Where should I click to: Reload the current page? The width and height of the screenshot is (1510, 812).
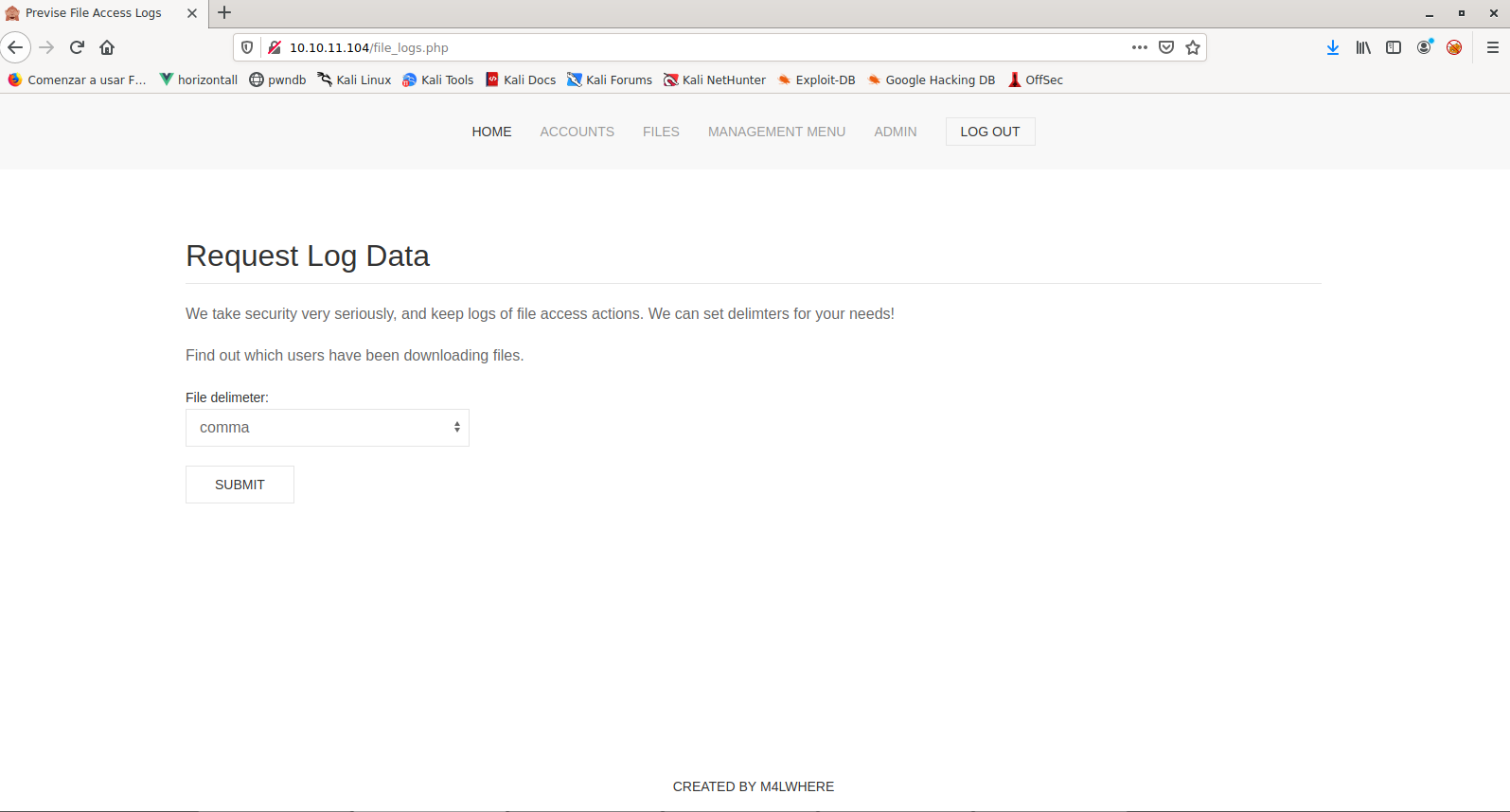(78, 47)
